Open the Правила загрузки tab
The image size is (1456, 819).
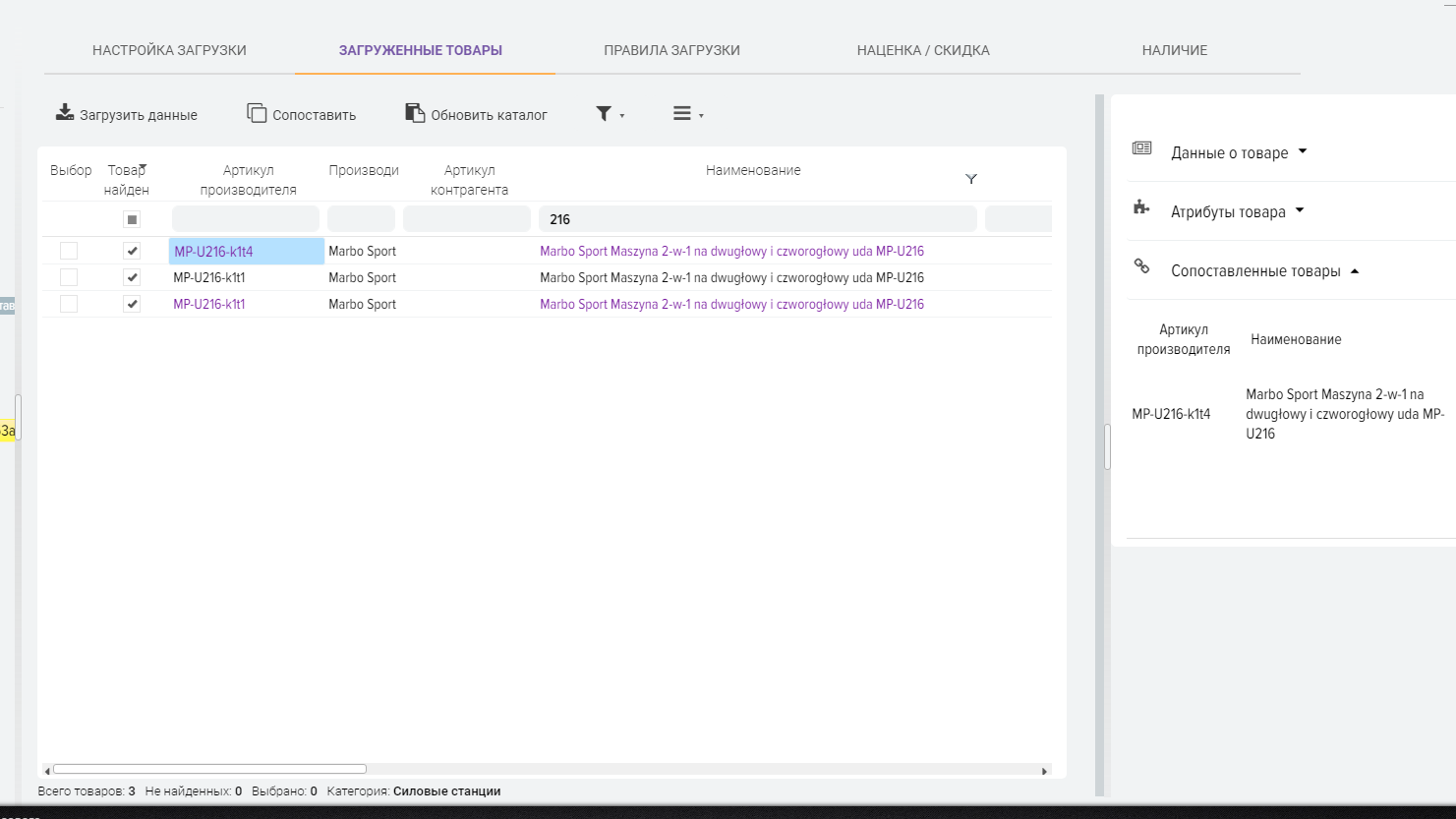tap(671, 50)
